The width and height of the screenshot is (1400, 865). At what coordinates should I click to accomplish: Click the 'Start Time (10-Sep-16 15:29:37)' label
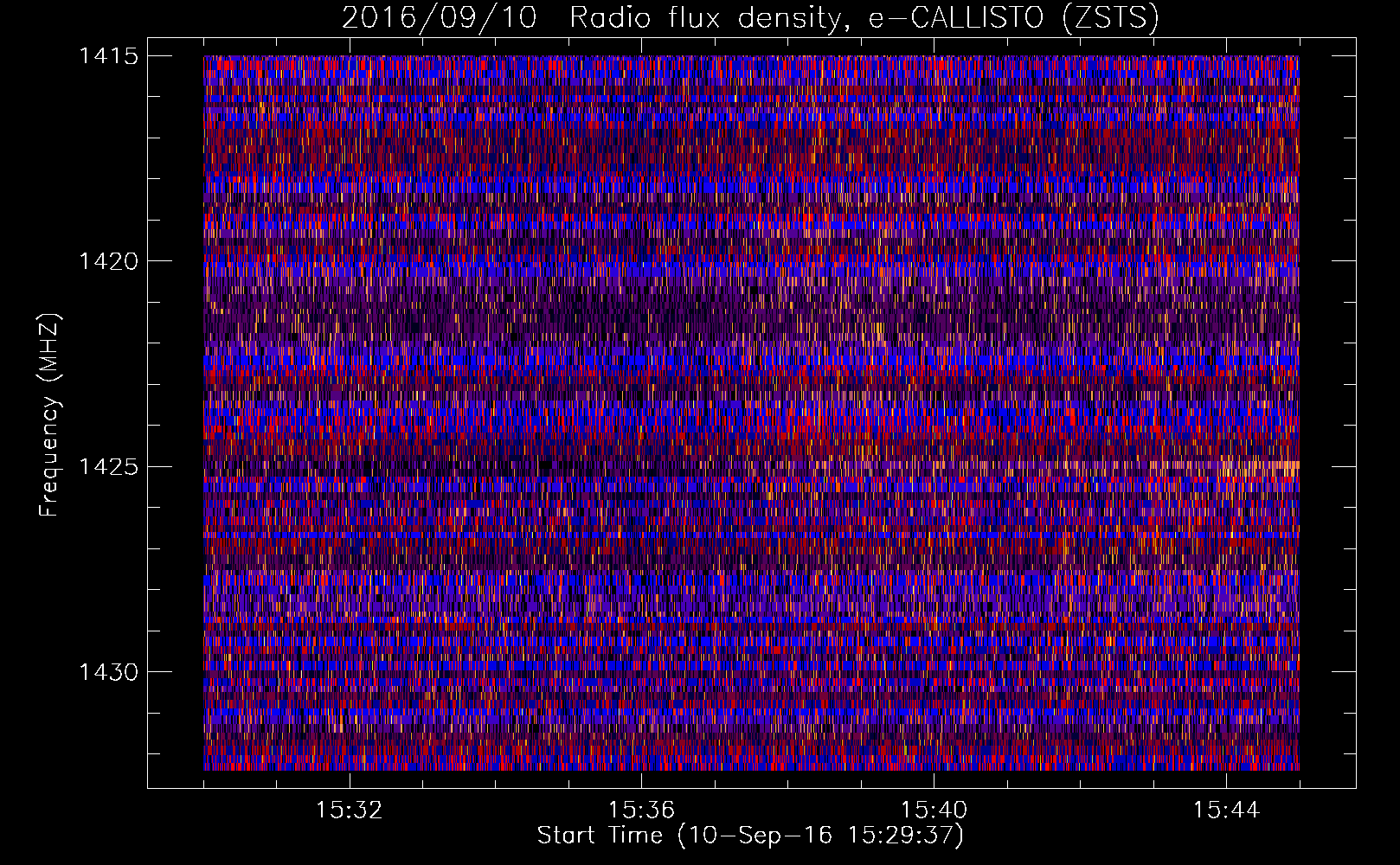click(x=750, y=836)
